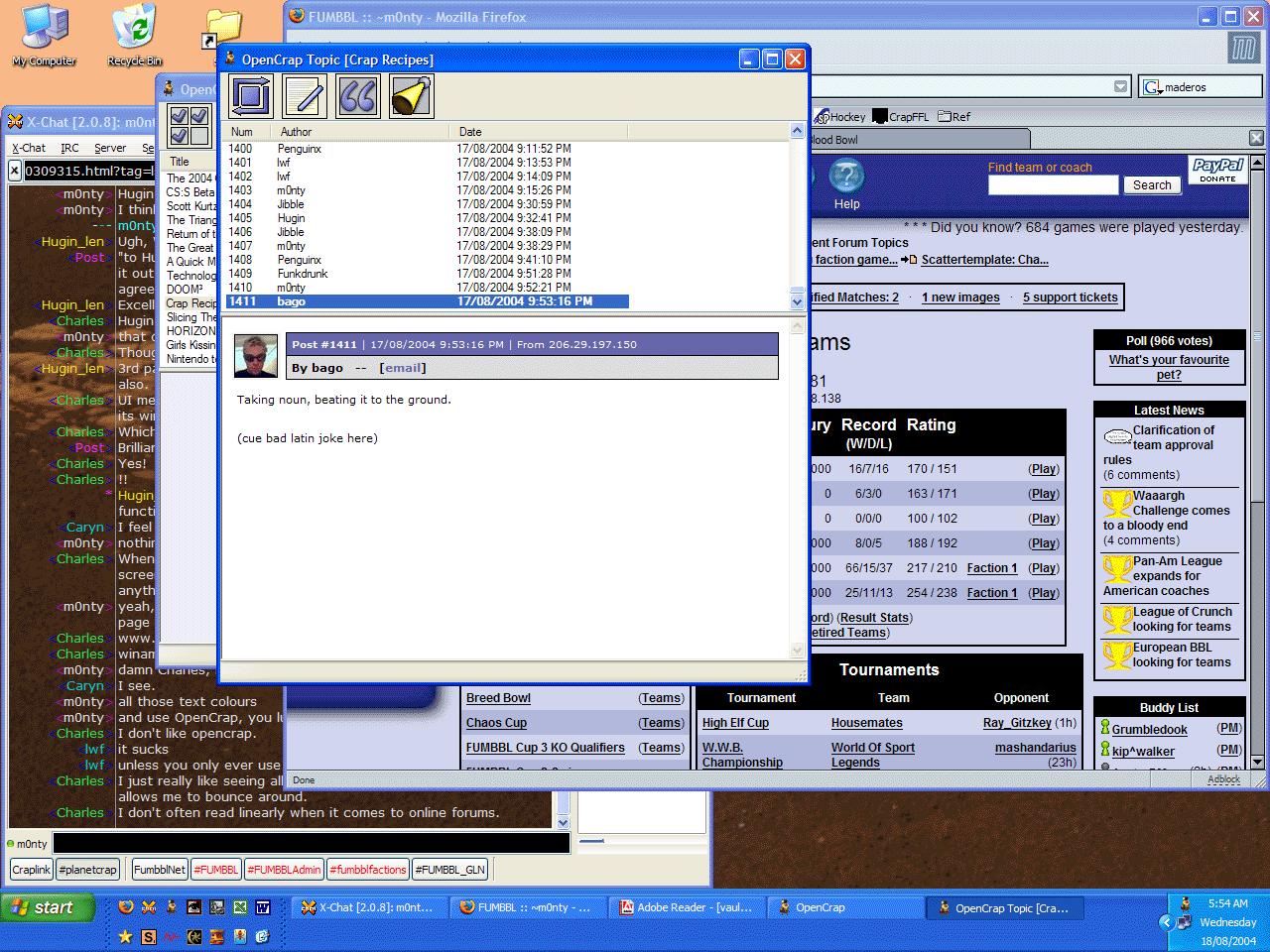Switch to Adobe Reader taskbar button
Image resolution: width=1270 pixels, height=952 pixels.
[x=687, y=907]
